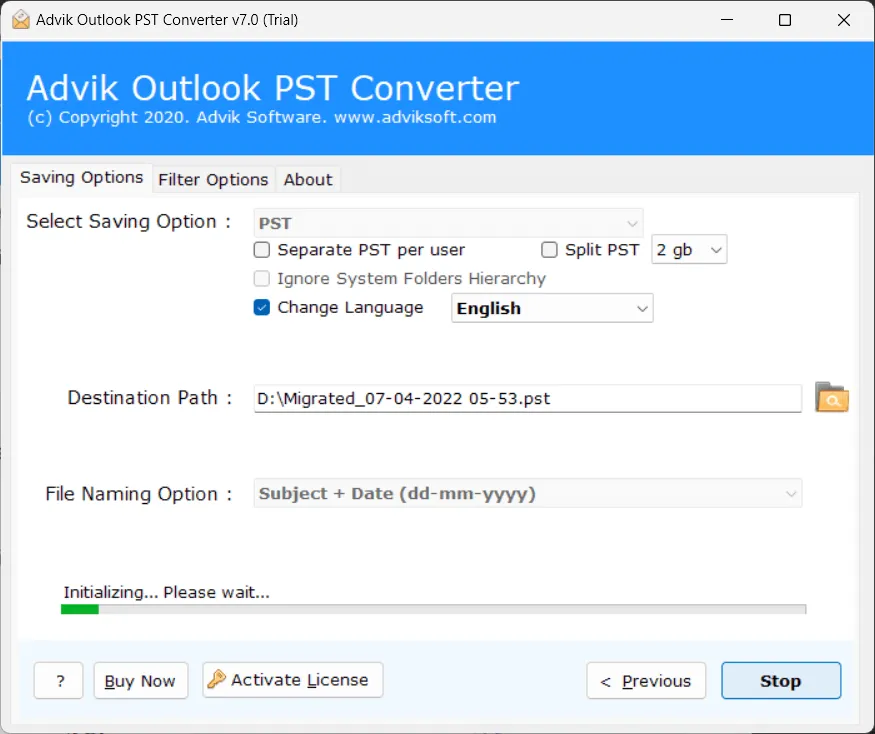Click the Initializing... Please wait... status text
Viewport: 875px width, 734px height.
click(x=166, y=592)
